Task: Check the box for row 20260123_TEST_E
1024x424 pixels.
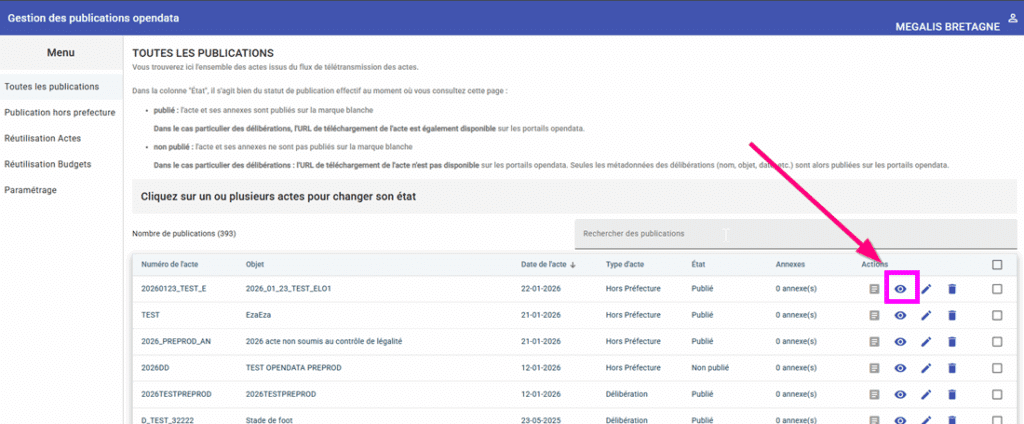Action: [996, 288]
